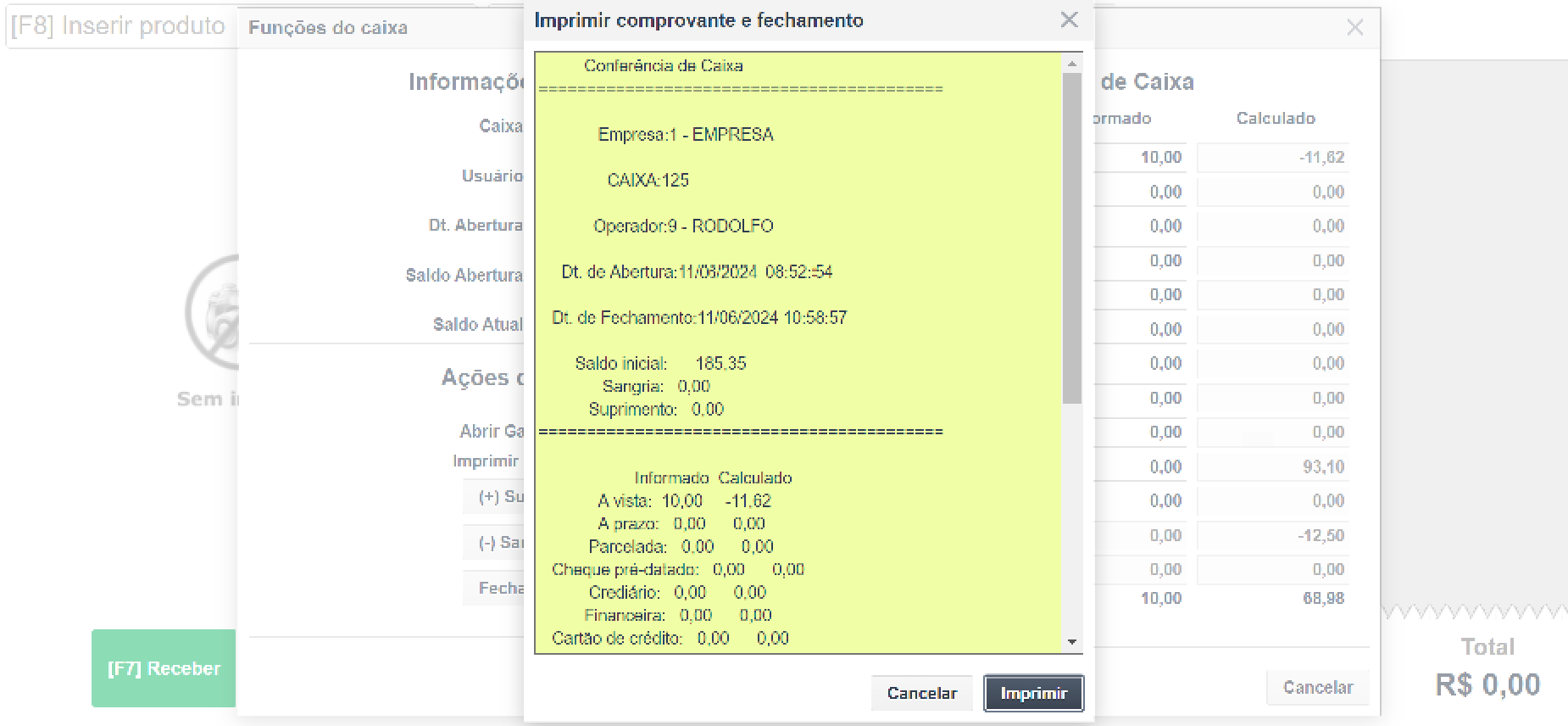Click the [F7] Receber button
The height and width of the screenshot is (726, 1568).
pyautogui.click(x=164, y=668)
